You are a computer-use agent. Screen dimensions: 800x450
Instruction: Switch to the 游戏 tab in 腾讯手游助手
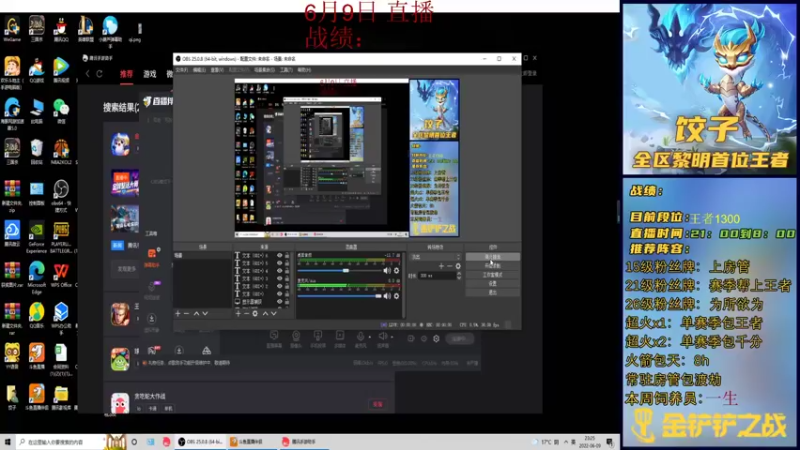pyautogui.click(x=149, y=74)
